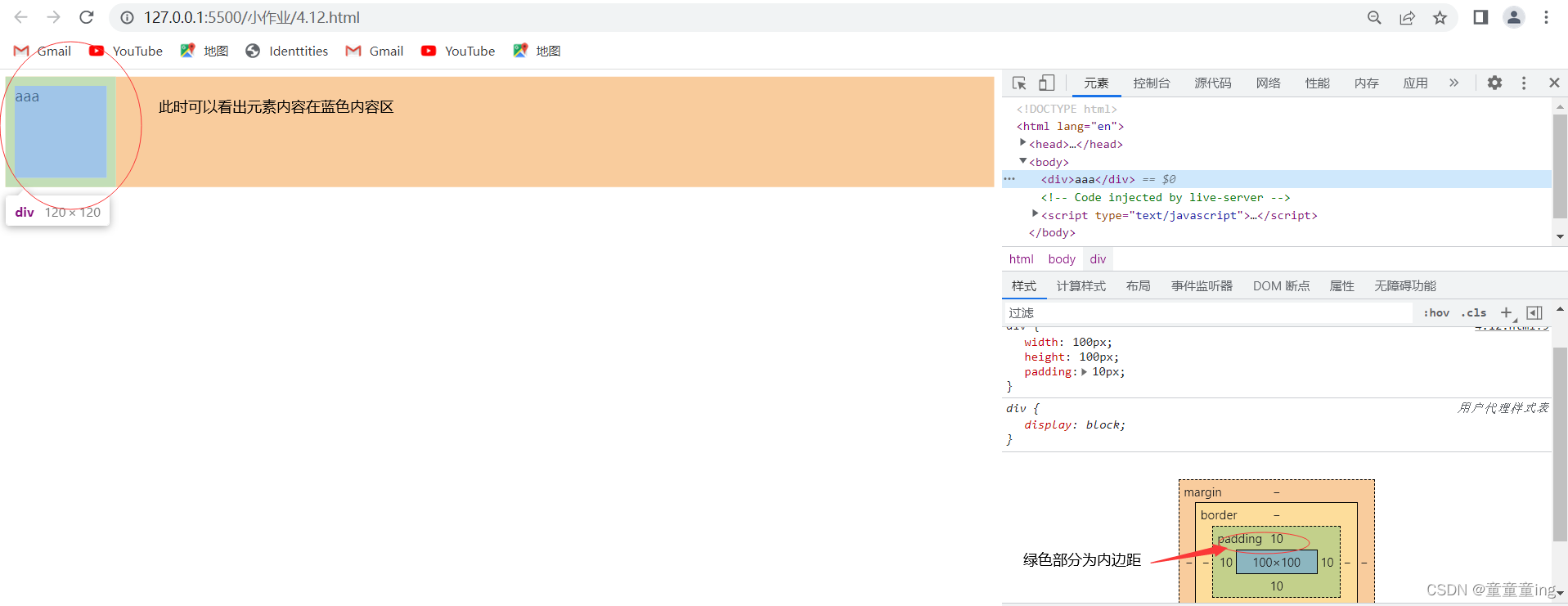Activate the inspect element picker icon
This screenshot has width=1568, height=606.
[x=1019, y=83]
